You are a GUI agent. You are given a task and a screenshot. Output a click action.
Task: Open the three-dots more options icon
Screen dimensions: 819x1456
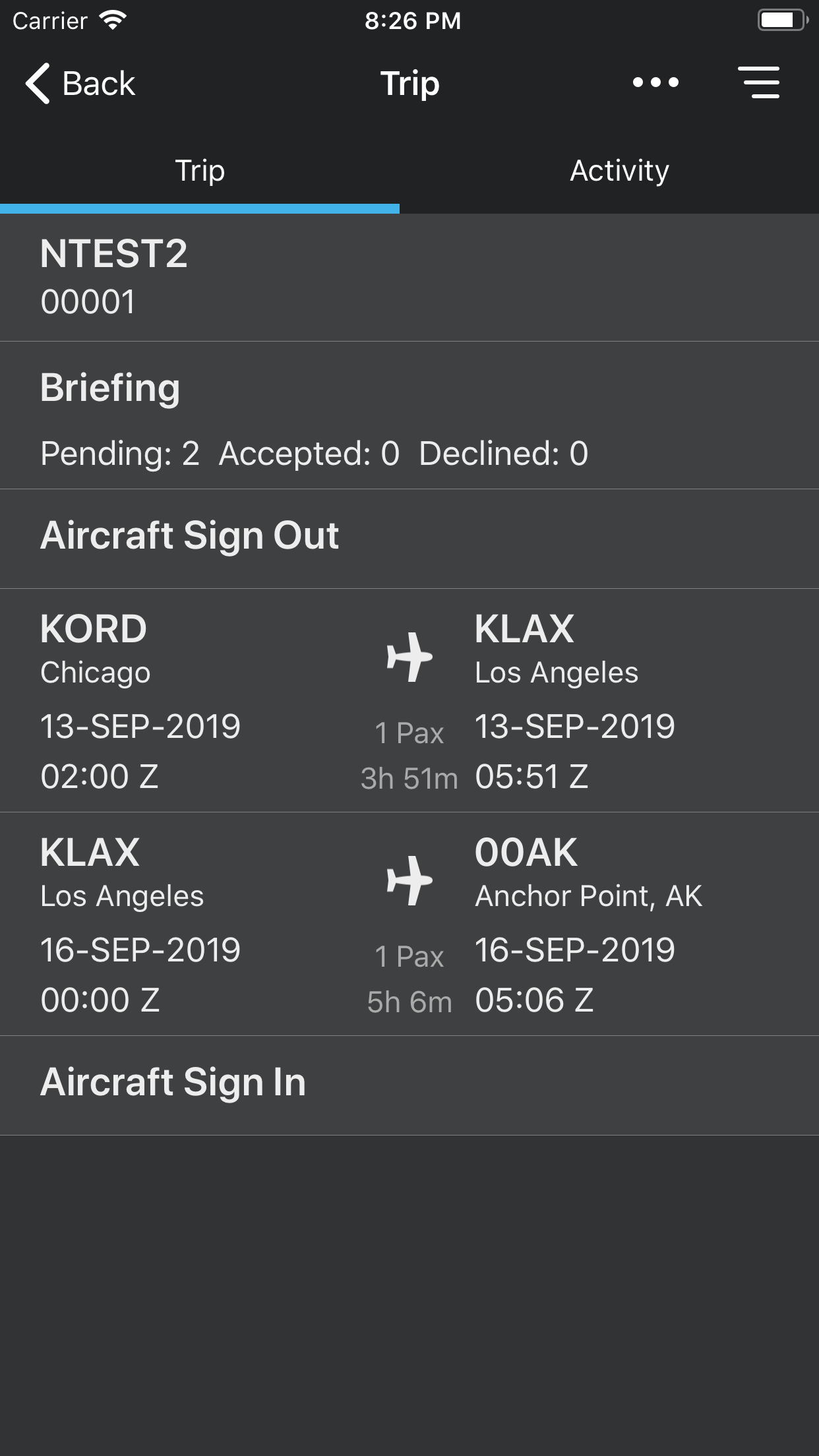(x=655, y=82)
